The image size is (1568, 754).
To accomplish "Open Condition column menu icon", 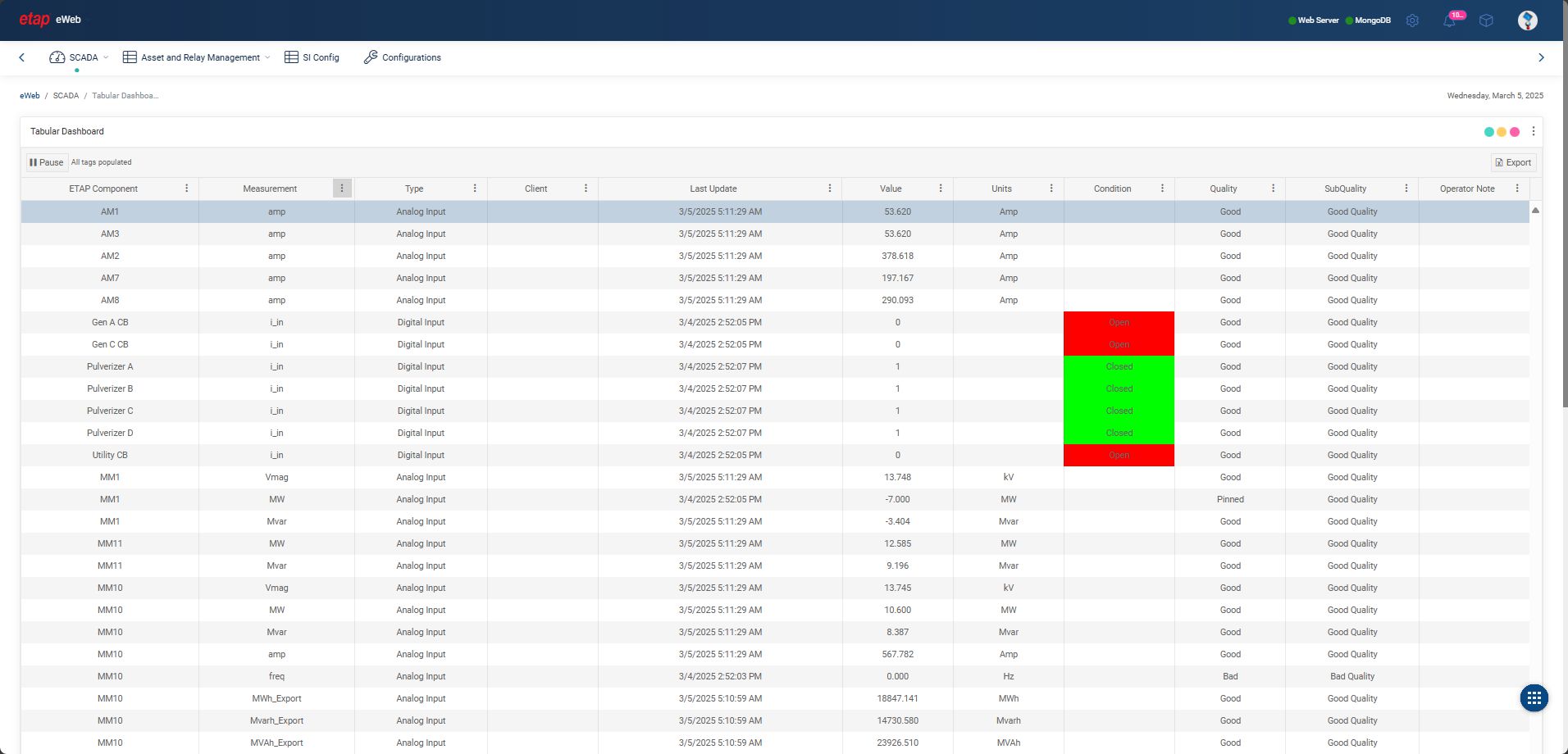I will point(1162,188).
